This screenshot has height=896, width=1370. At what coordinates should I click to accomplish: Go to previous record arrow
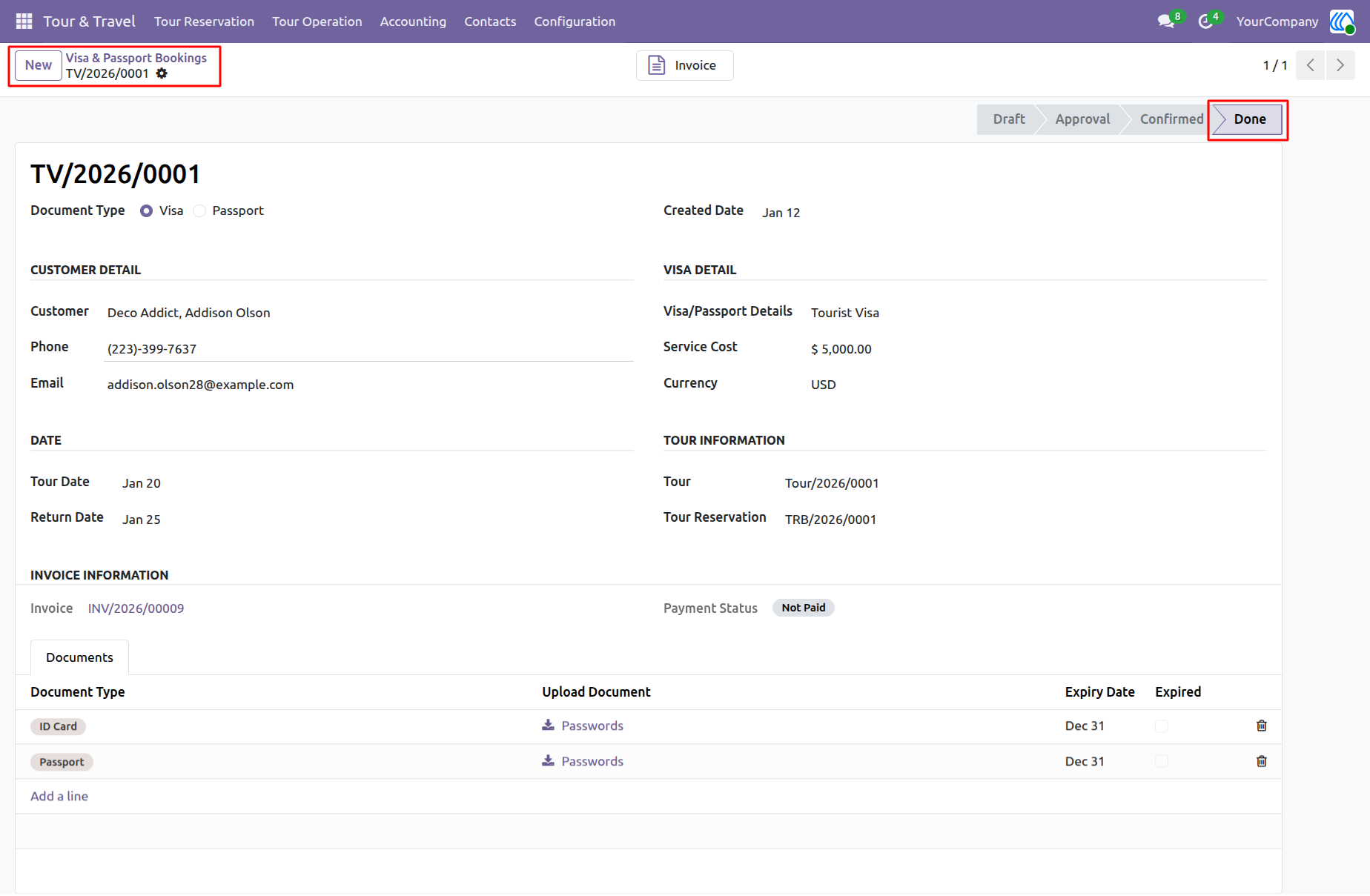(1311, 65)
